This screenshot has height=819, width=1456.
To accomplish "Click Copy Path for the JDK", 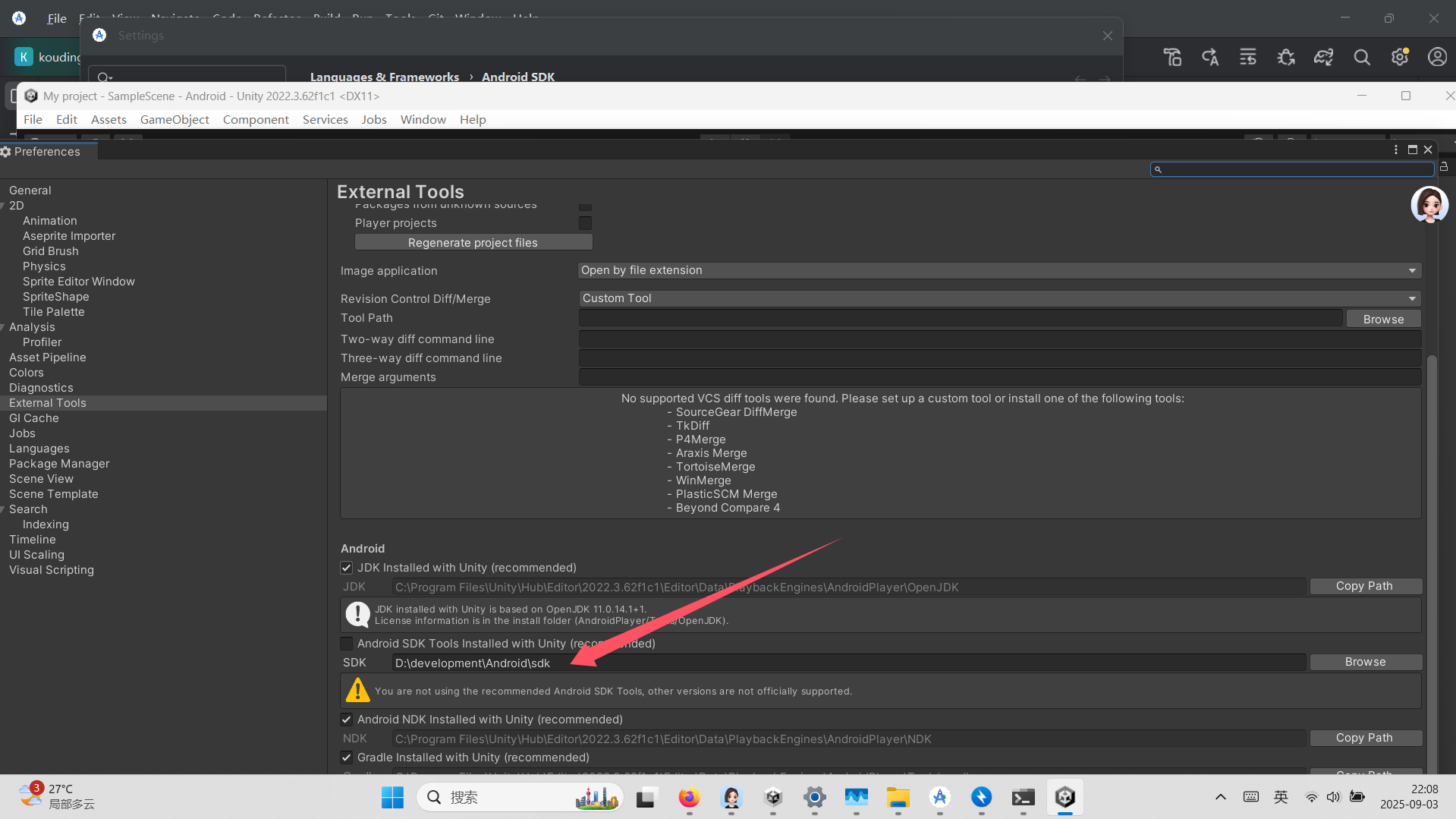I will [x=1364, y=586].
